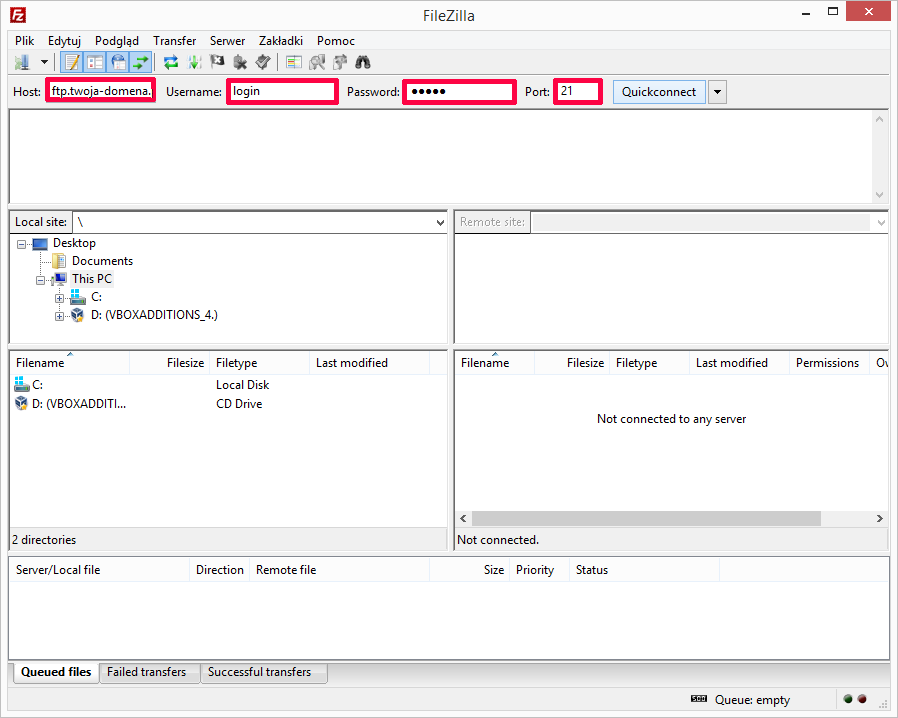
Task: Click the green activity indicator light
Action: tap(848, 699)
